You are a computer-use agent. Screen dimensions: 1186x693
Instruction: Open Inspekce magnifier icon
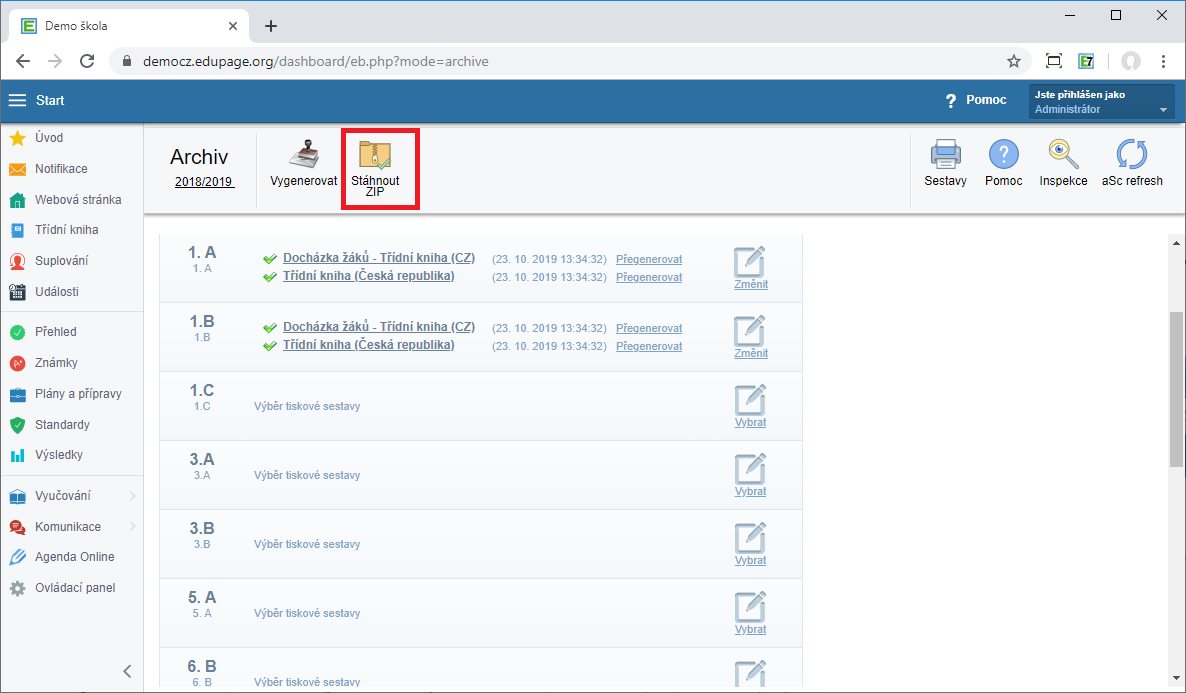1063,154
